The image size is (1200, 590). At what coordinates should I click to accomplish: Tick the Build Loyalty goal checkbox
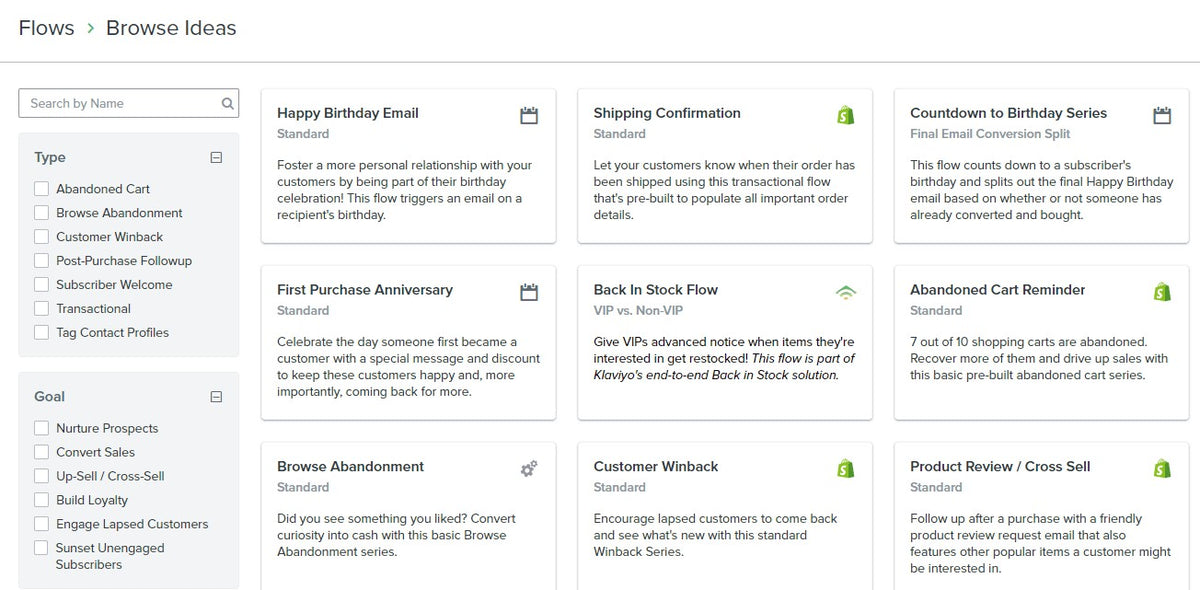click(41, 500)
